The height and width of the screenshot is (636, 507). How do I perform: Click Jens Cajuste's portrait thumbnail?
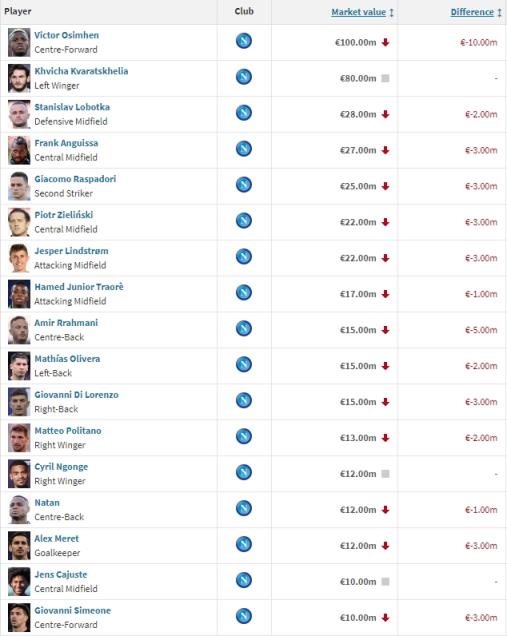(19, 582)
